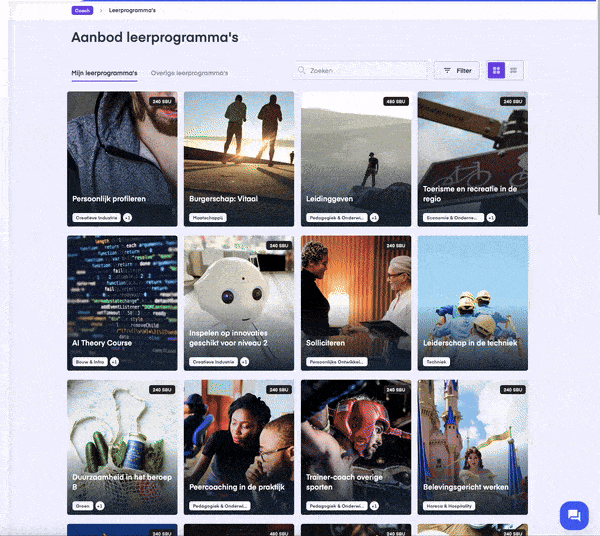Click the magnifier icon in Zoeken
The height and width of the screenshot is (536, 600).
point(302,70)
